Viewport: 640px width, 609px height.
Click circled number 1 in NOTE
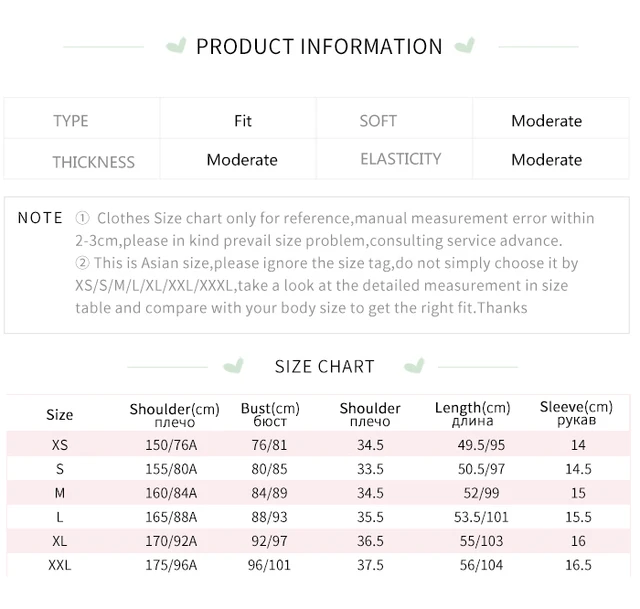point(82,218)
